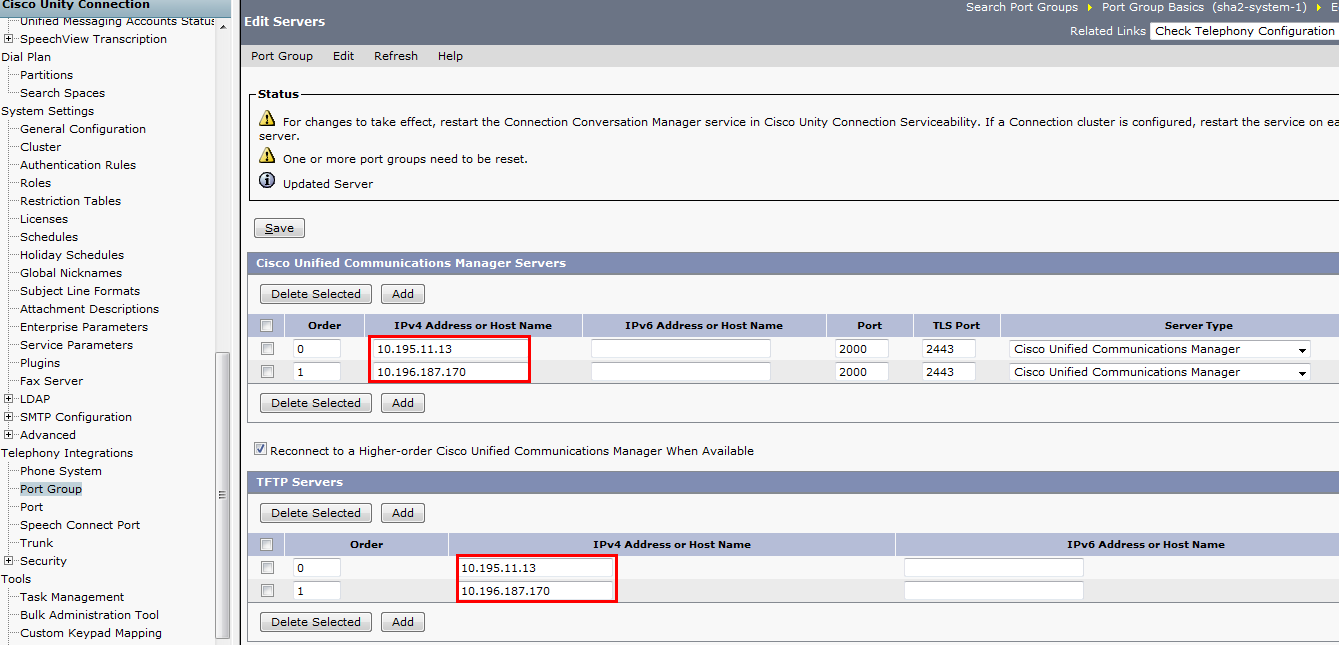Open Holiday Schedules in navigation tree
The width and height of the screenshot is (1339, 645).
pos(72,255)
